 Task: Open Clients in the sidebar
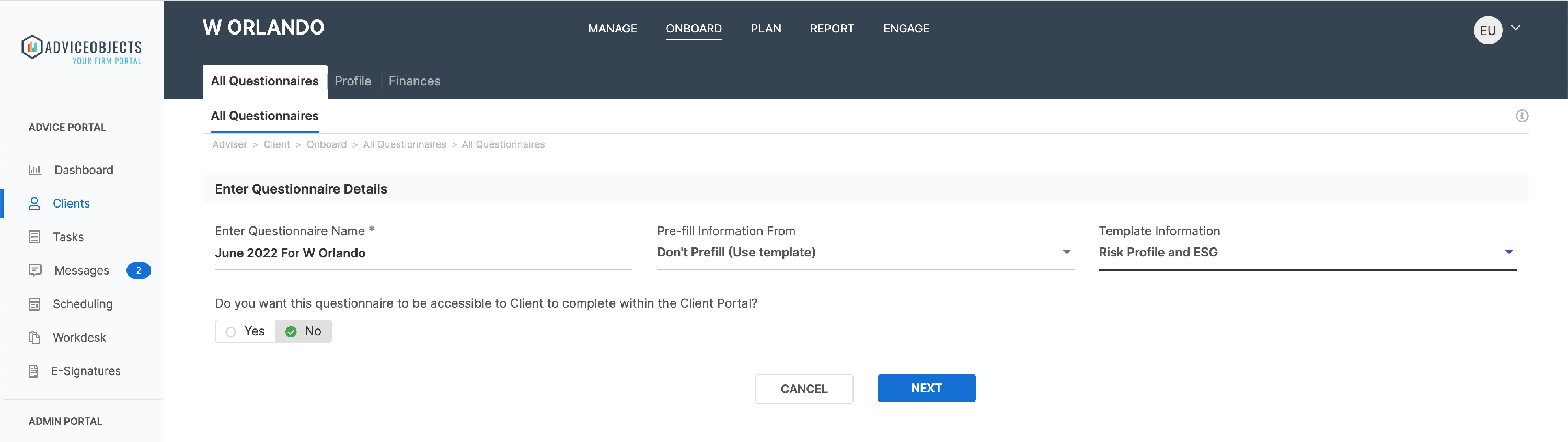click(x=71, y=203)
